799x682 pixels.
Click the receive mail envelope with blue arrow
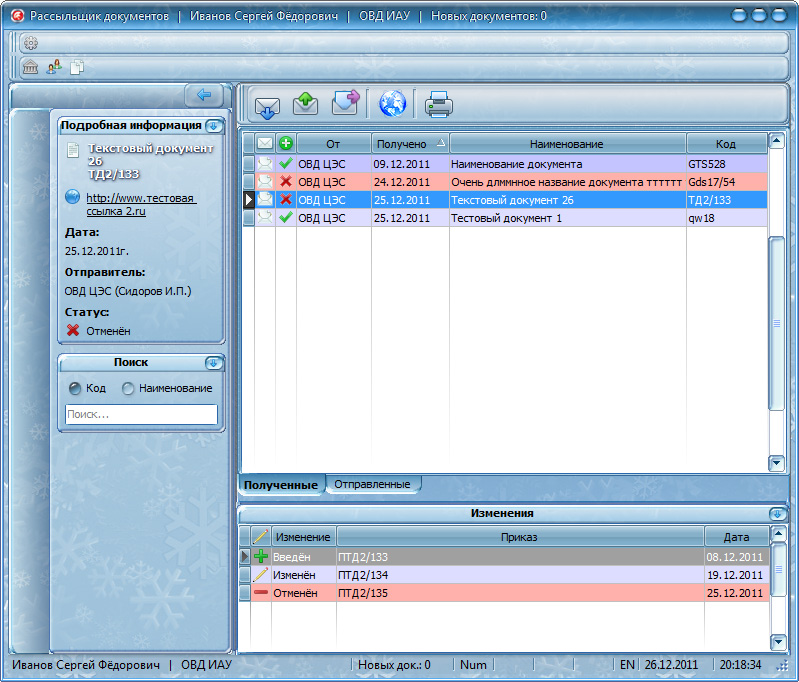coord(267,107)
